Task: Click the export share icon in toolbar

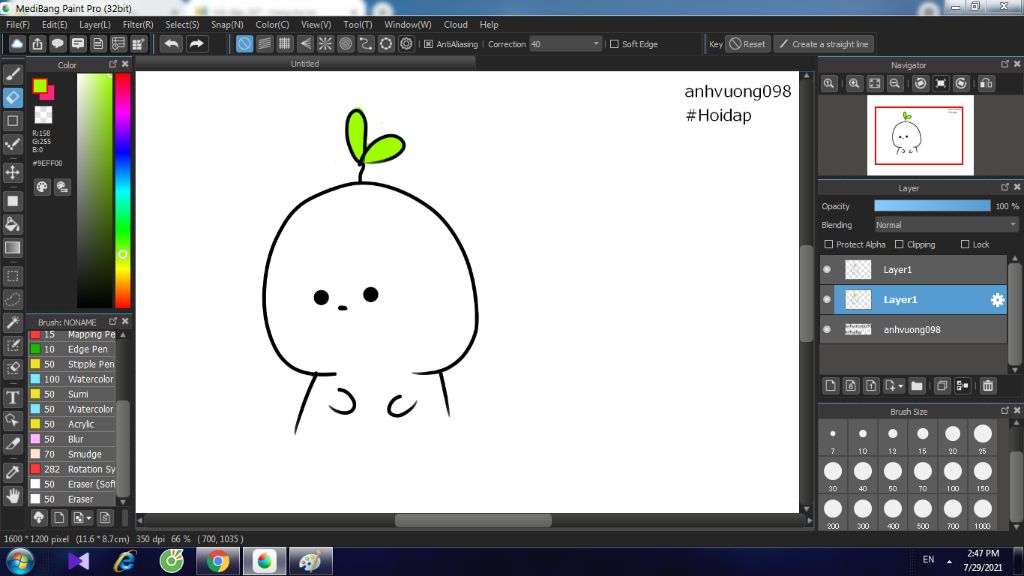Action: (37, 44)
